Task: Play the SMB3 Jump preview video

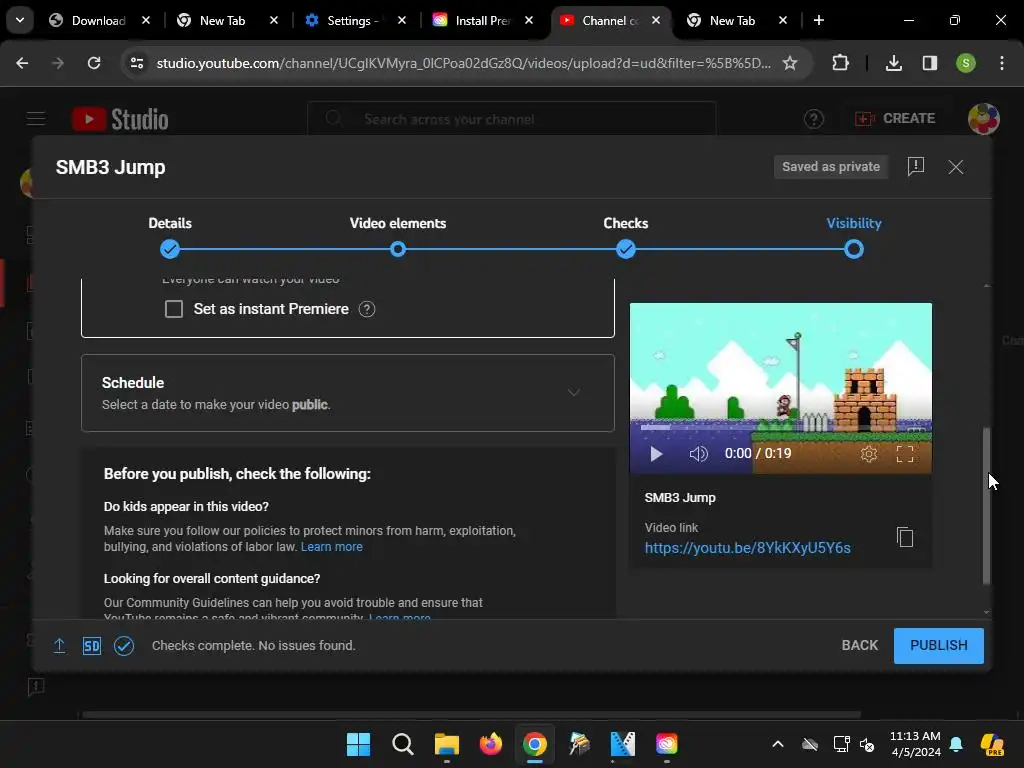Action: [x=656, y=453]
